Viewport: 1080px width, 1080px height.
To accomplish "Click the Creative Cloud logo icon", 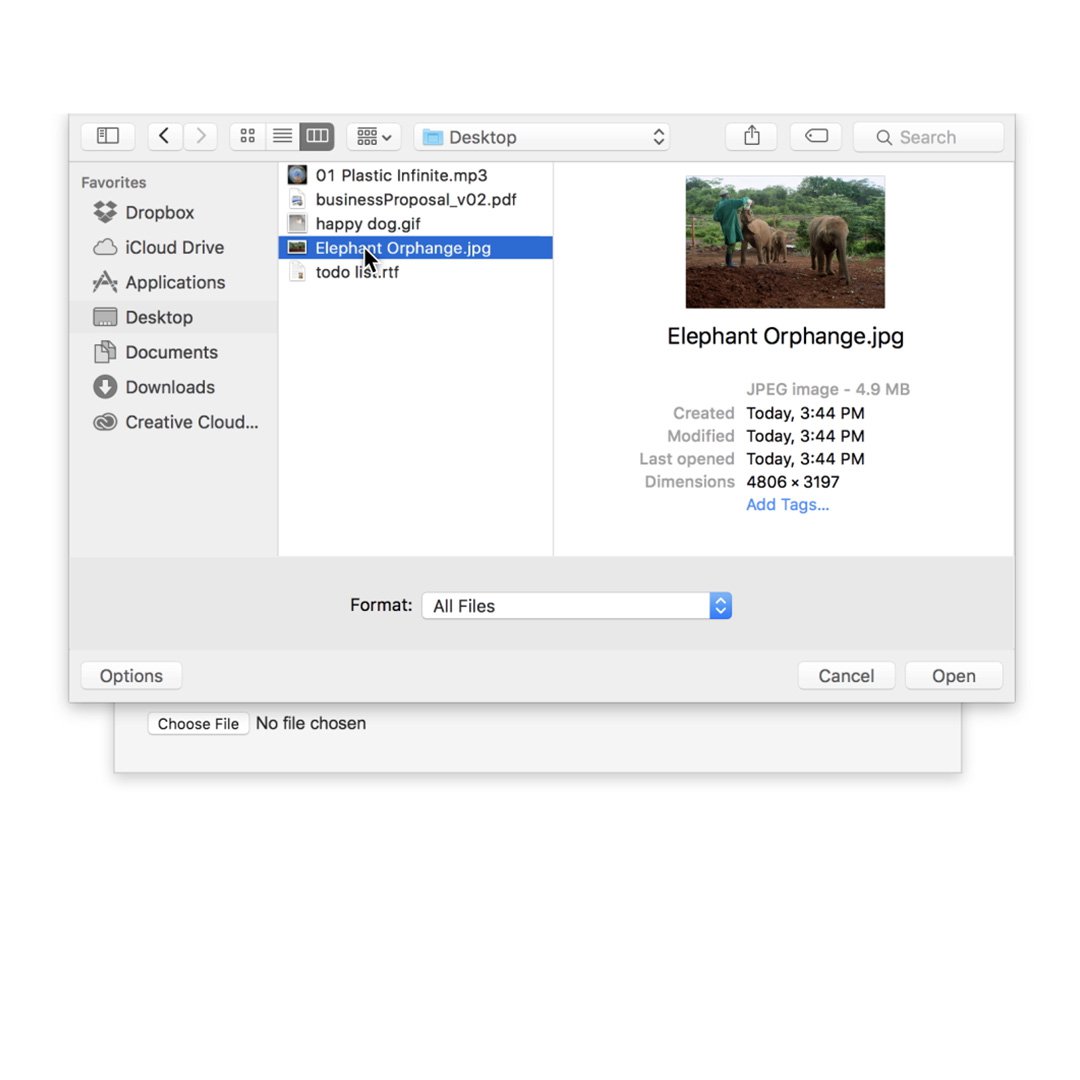I will coord(105,422).
